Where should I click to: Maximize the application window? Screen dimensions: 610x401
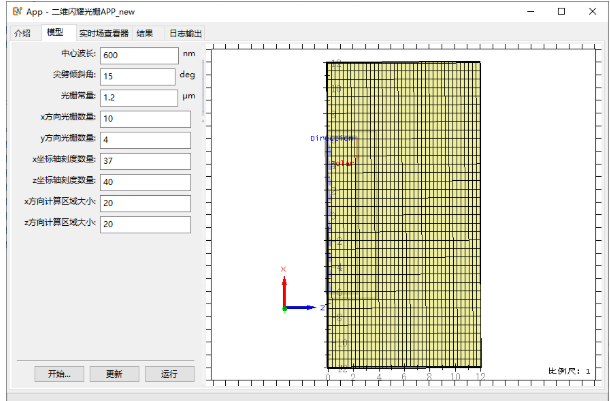[561, 11]
